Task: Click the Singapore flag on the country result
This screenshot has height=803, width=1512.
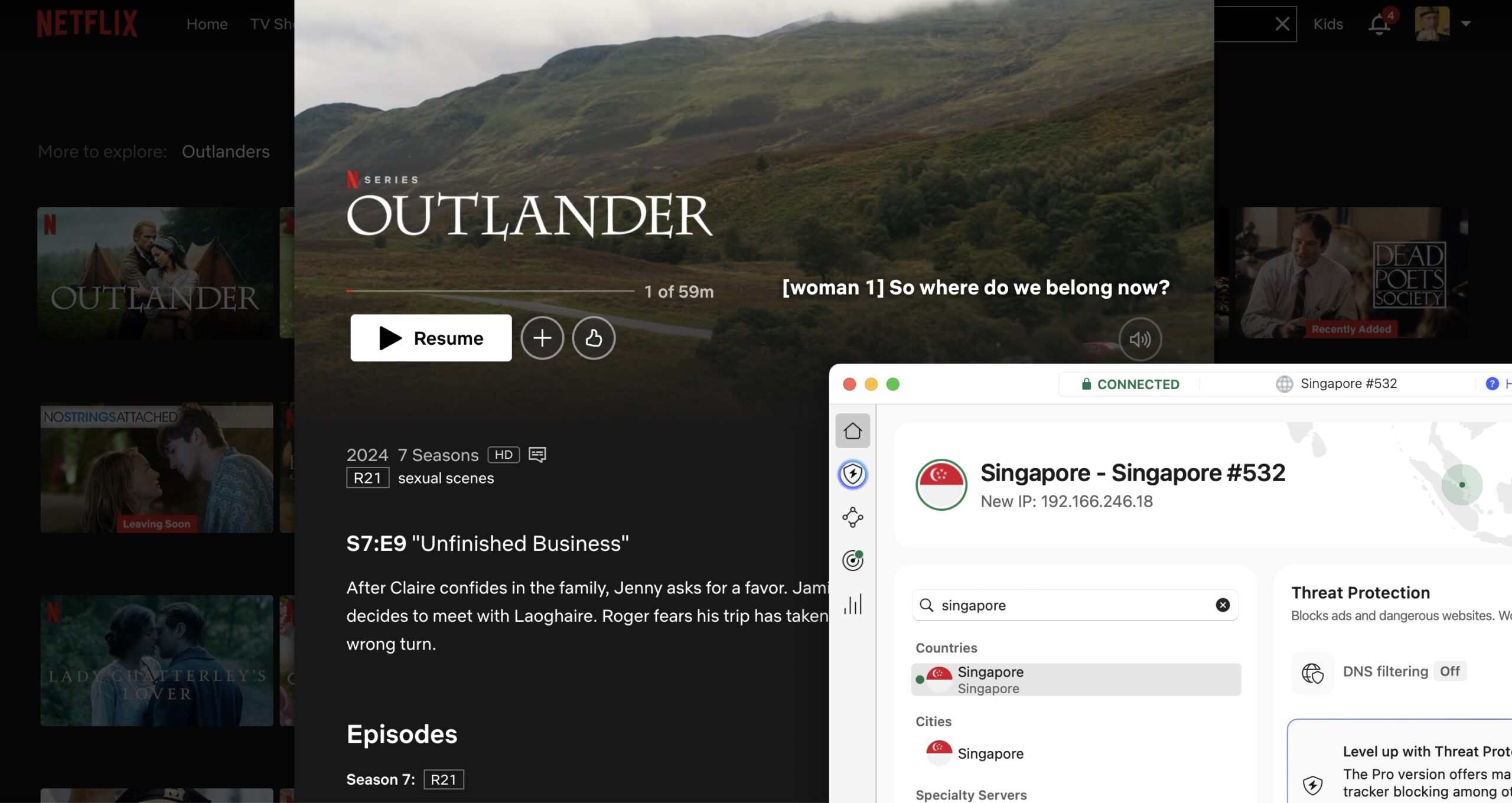Action: [x=940, y=678]
